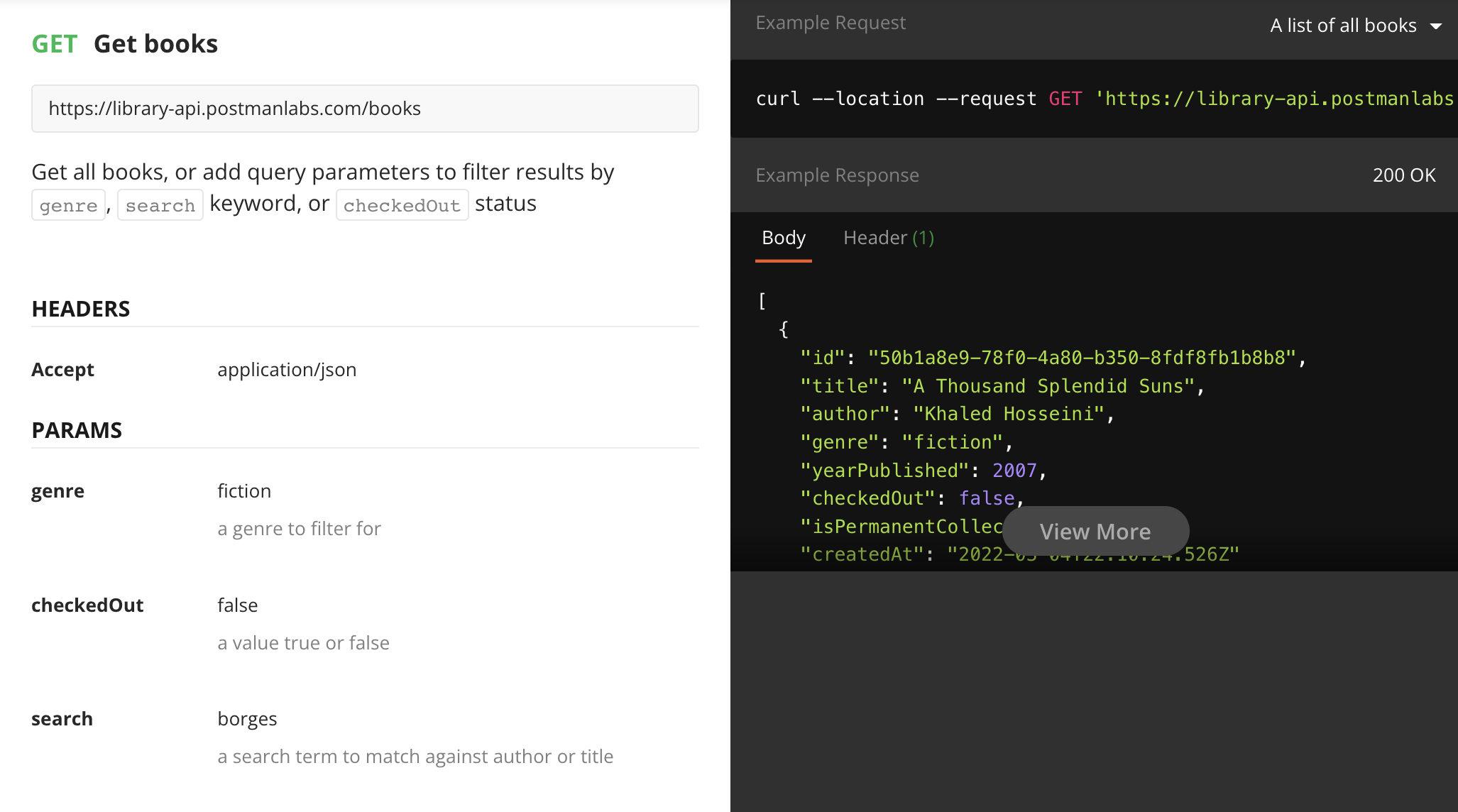Click the checkedOut false parameter value
This screenshot has width=1458, height=812.
[x=237, y=605]
